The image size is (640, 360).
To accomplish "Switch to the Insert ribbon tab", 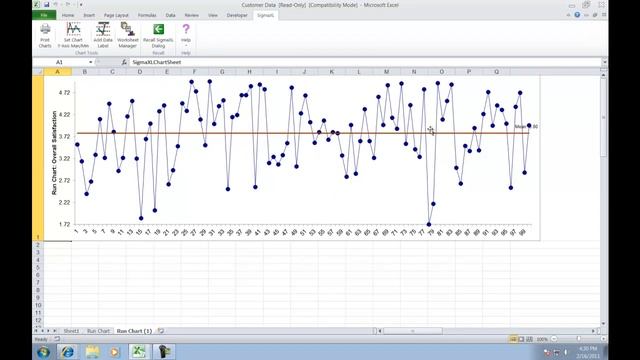I will (89, 15).
